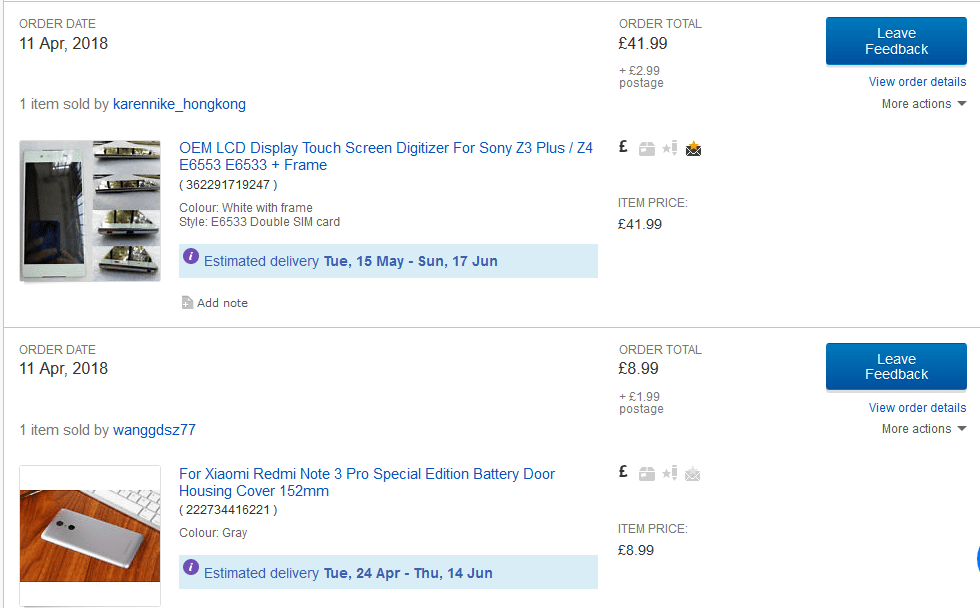Screen dimensions: 980x608
Task: Click the Add note icon under Sony item
Action: click(187, 303)
